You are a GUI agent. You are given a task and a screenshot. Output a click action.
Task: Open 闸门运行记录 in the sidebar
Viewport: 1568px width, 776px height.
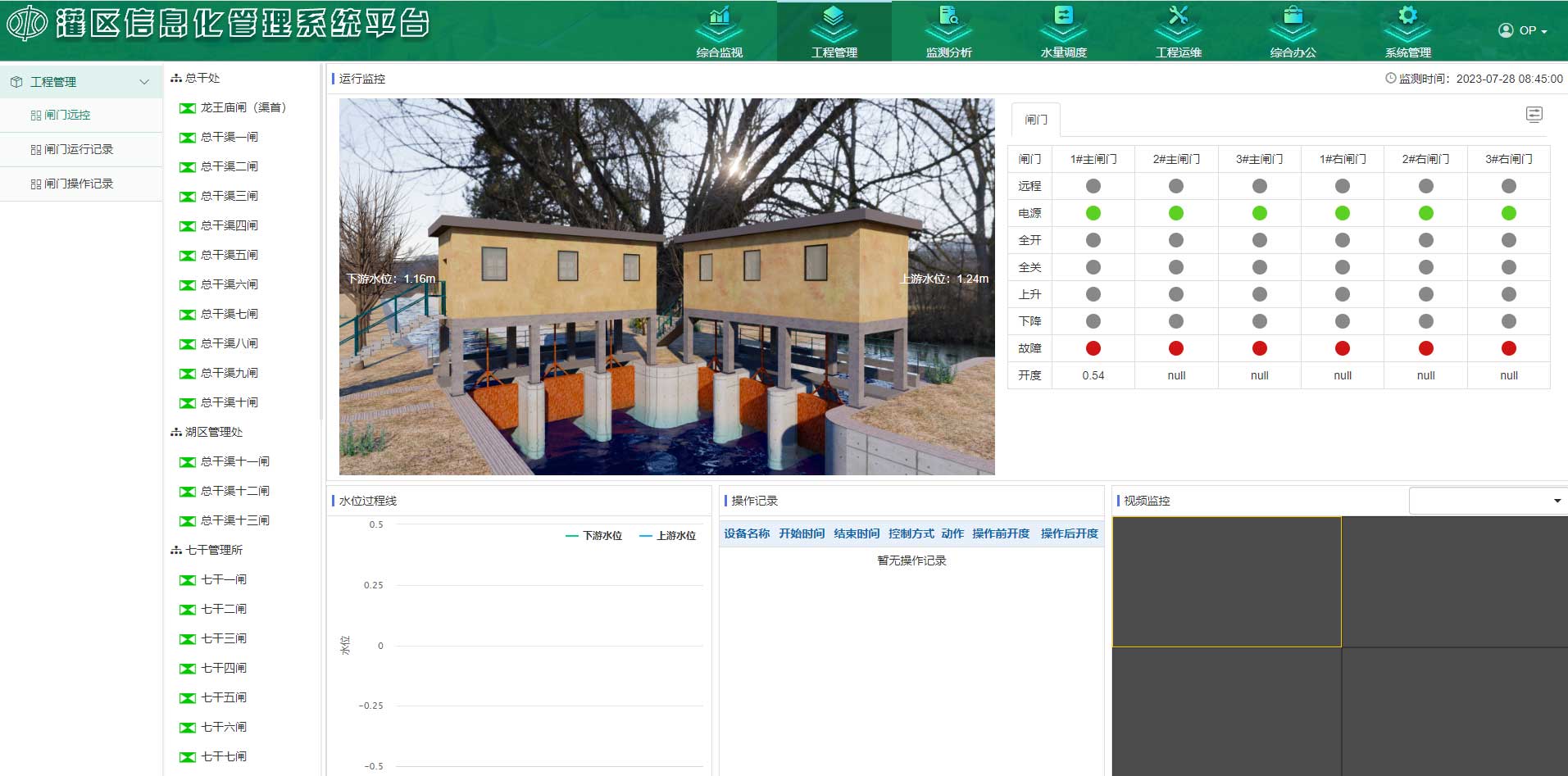[x=79, y=149]
